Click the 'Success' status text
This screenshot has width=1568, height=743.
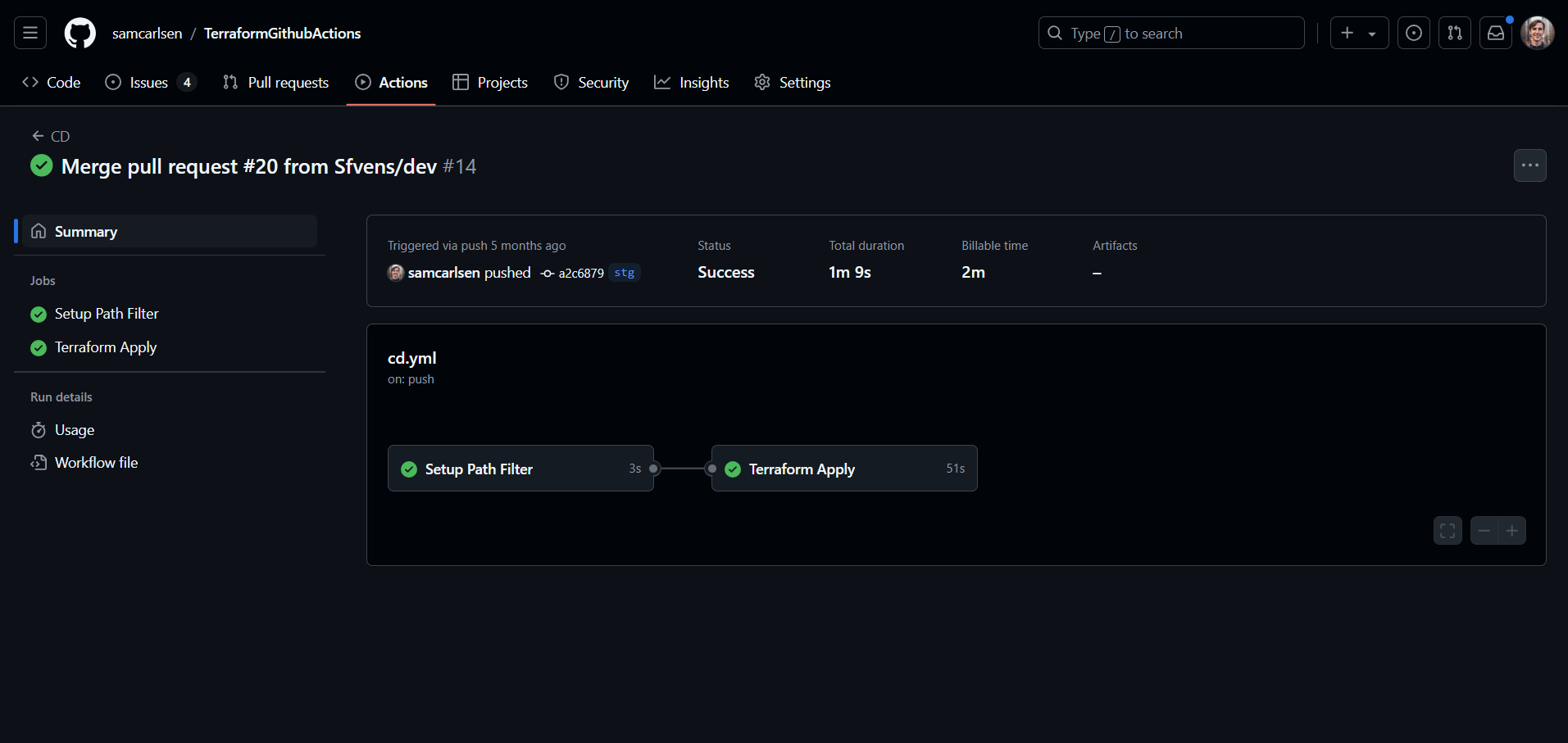click(726, 273)
